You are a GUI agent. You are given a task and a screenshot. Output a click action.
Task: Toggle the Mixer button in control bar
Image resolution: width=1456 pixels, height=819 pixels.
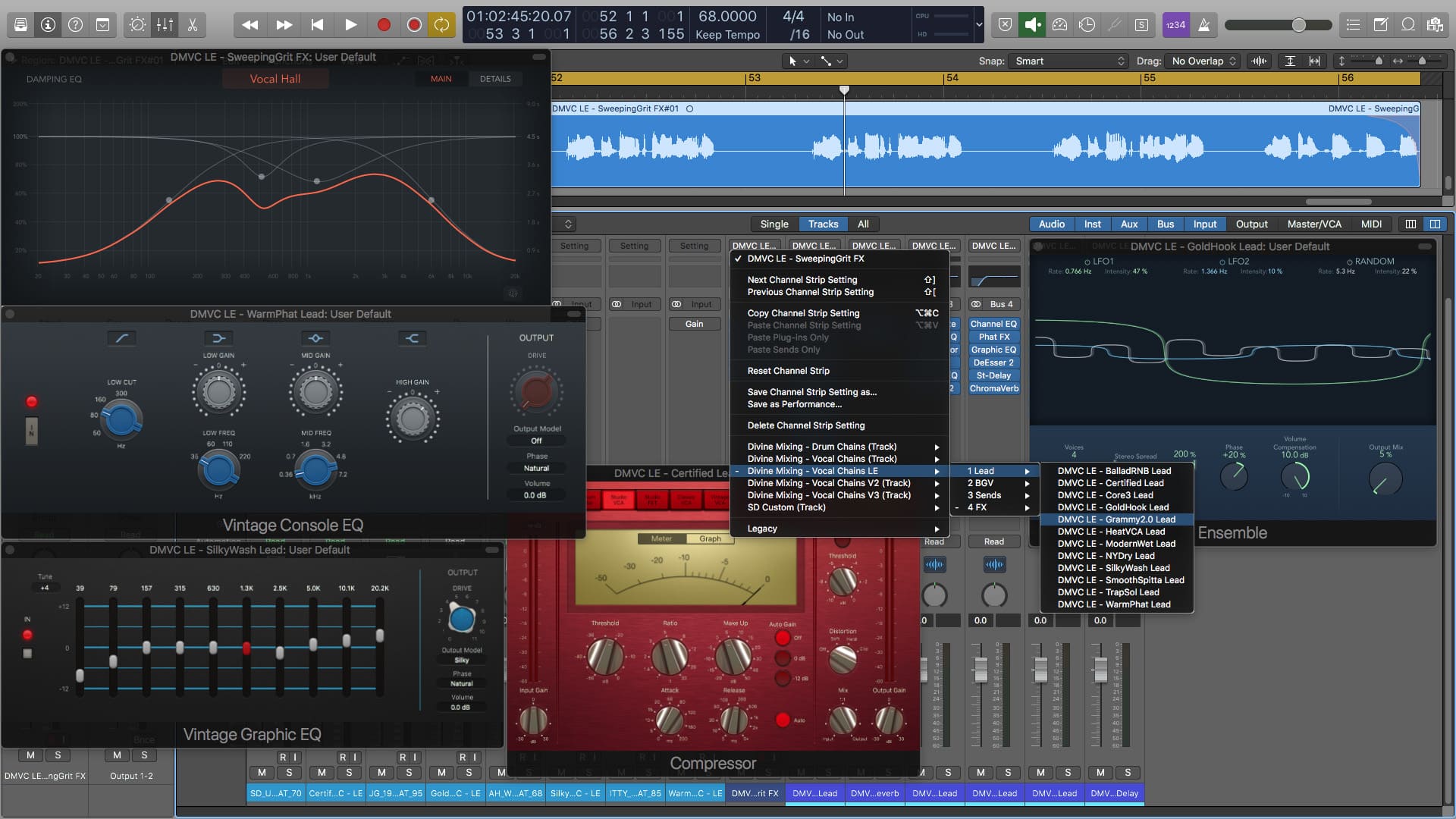[x=165, y=25]
